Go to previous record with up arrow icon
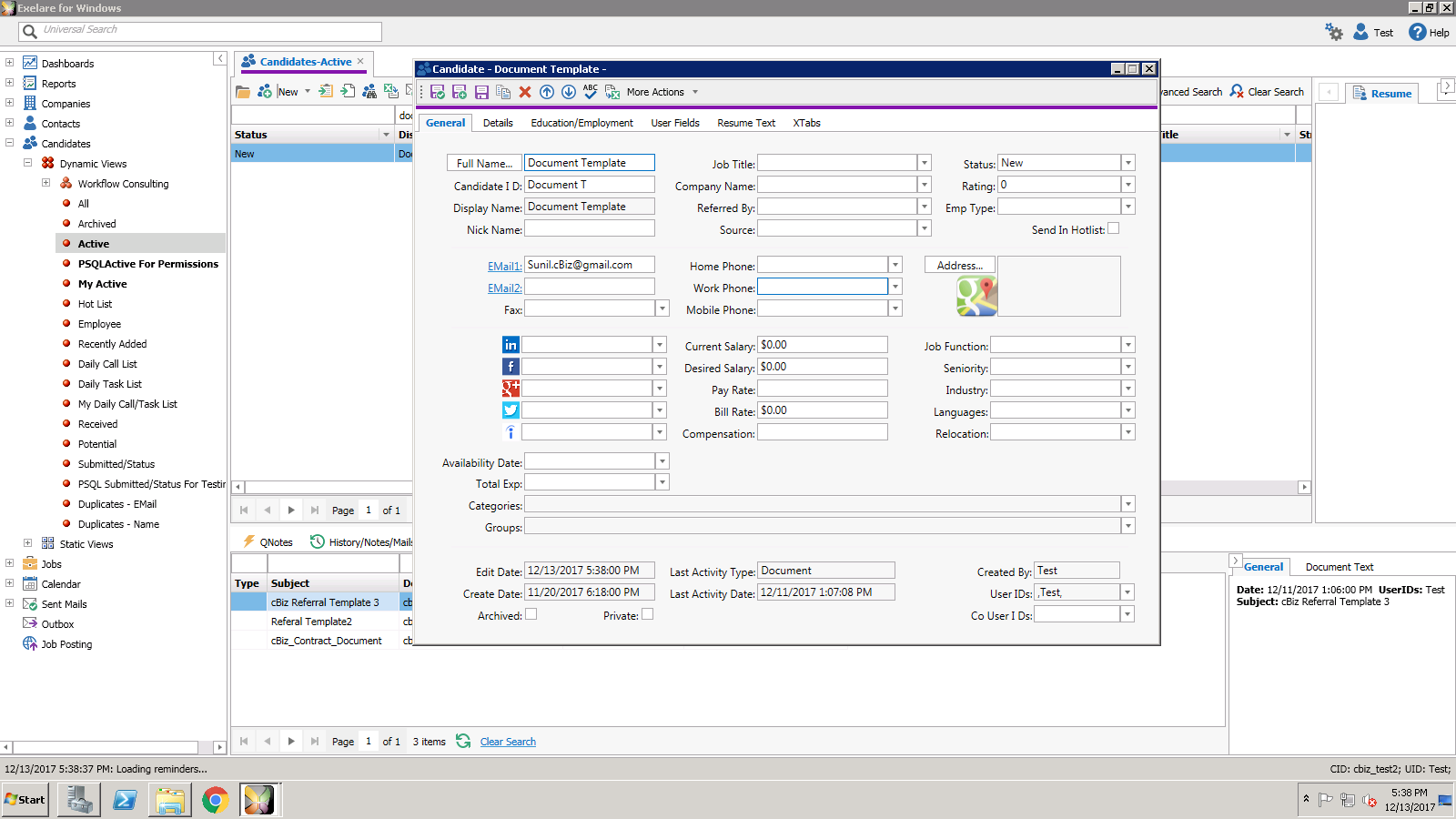 (x=547, y=92)
